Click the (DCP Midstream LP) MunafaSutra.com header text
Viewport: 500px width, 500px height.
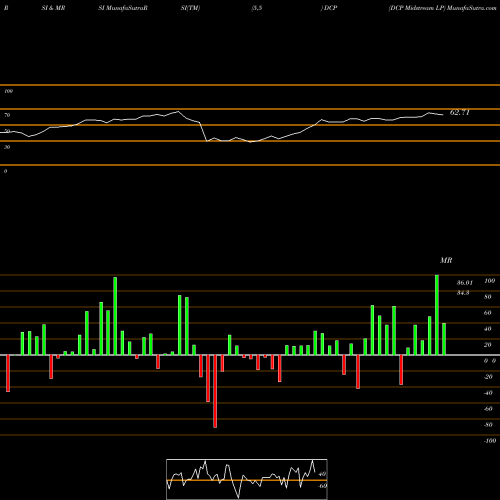(442, 8)
